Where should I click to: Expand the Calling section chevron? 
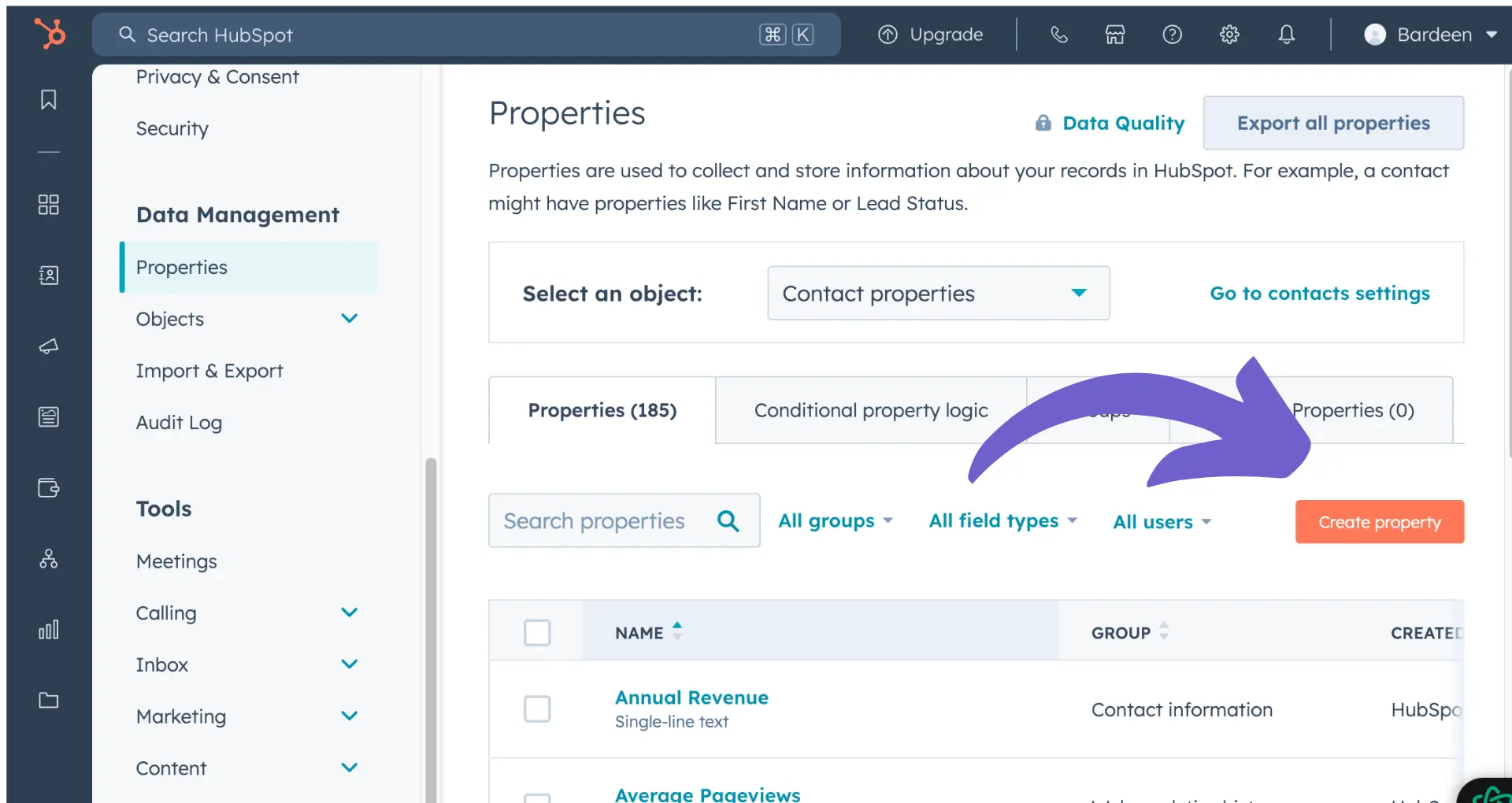pos(350,612)
